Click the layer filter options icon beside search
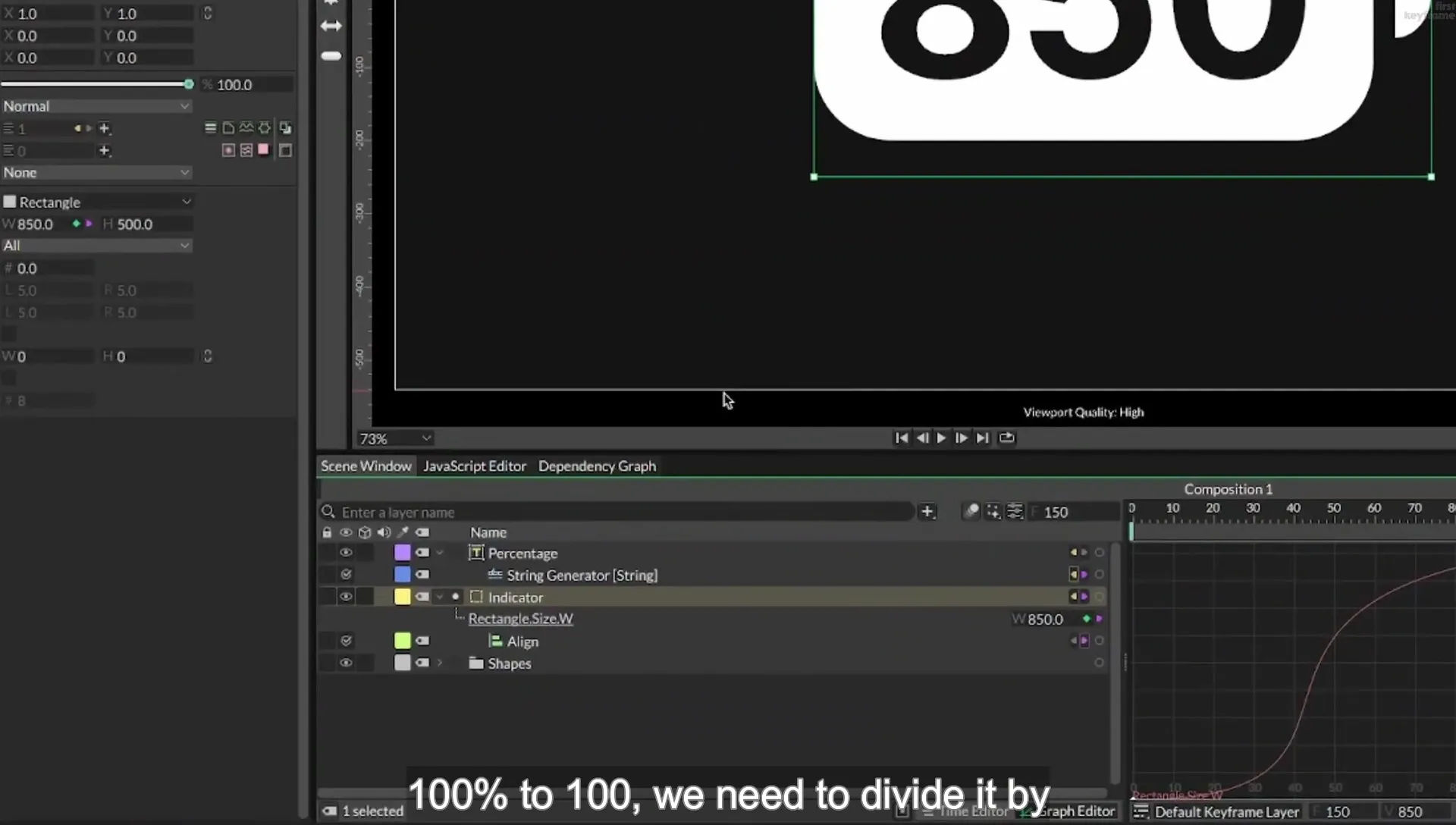This screenshot has width=1456, height=825. point(1015,512)
